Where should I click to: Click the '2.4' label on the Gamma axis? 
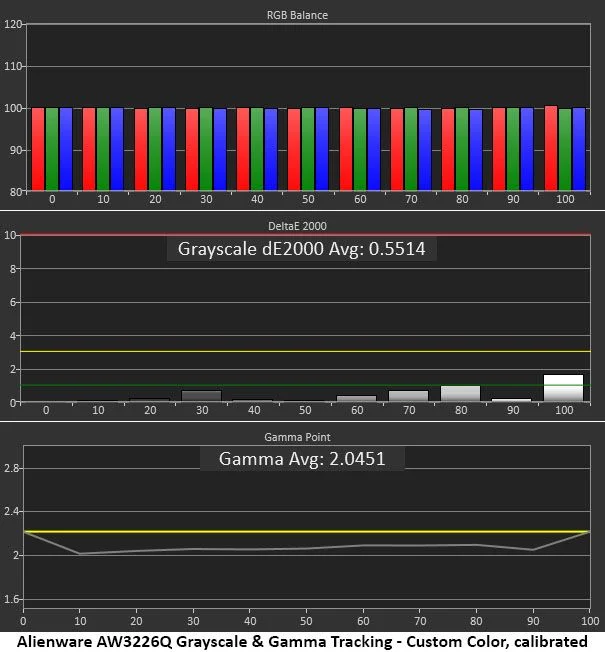coord(12,512)
